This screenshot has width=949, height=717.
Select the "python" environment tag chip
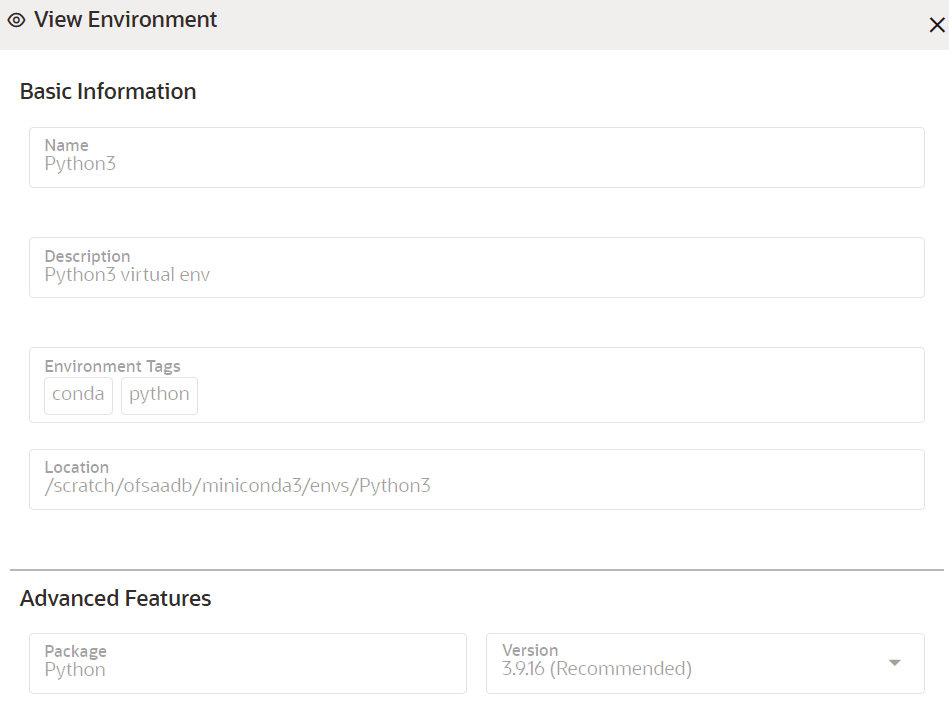[x=158, y=395]
